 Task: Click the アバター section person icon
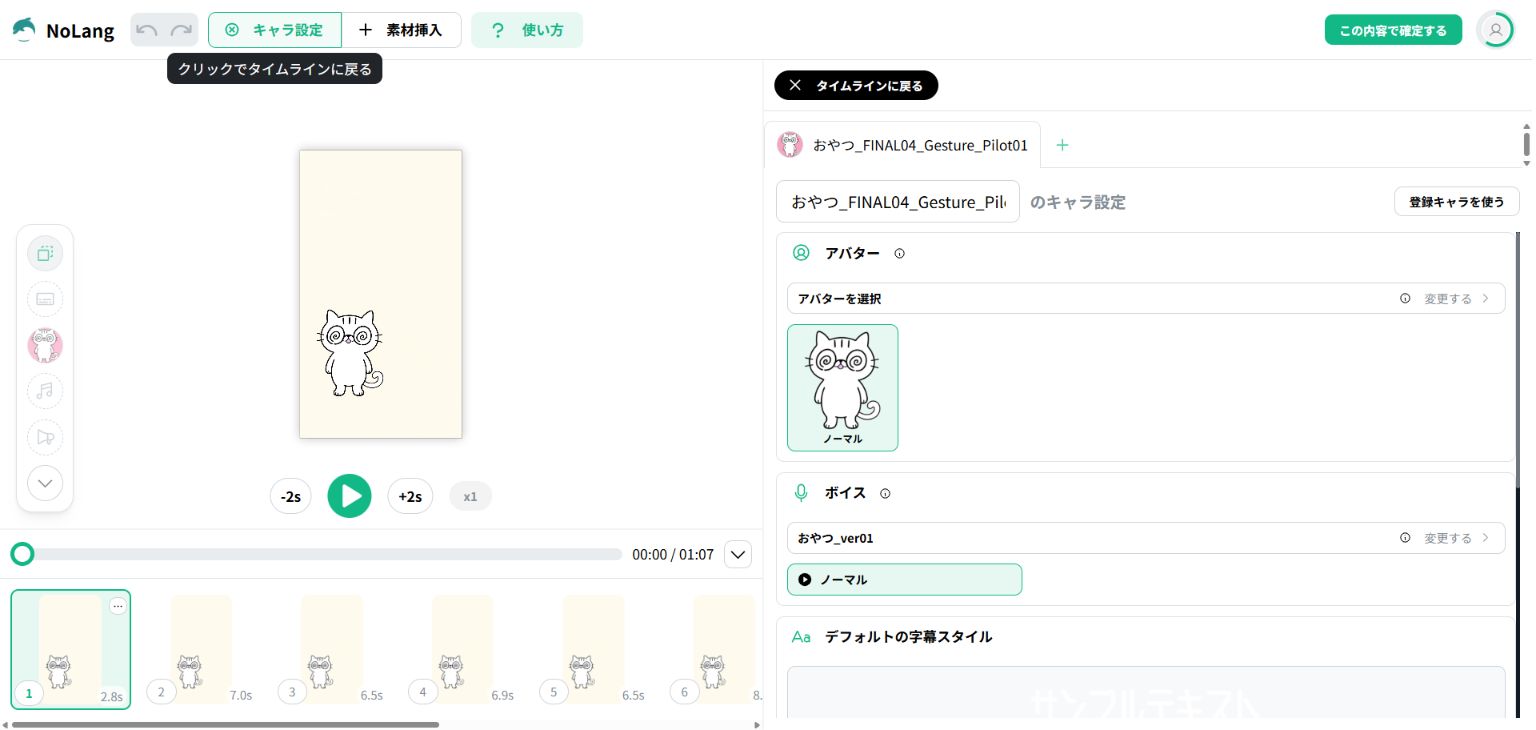point(801,253)
